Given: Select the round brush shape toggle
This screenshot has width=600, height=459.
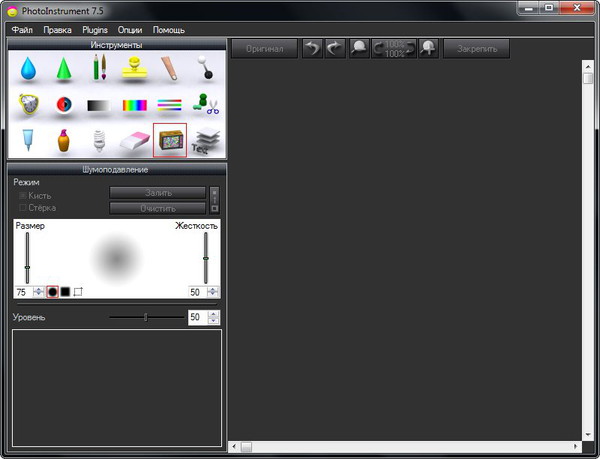Looking at the screenshot, I should click(x=52, y=292).
